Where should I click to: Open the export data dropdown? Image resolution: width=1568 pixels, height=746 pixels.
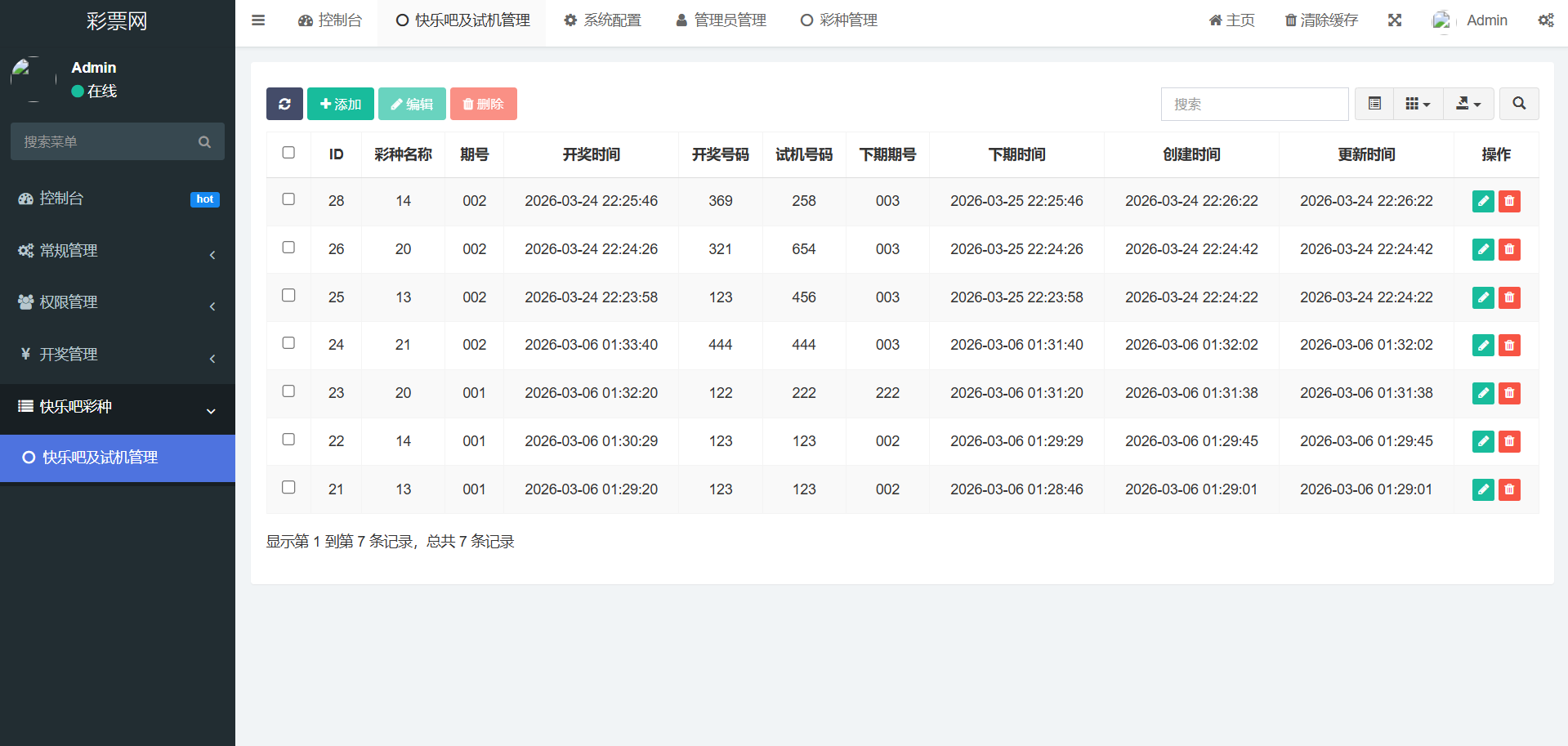coord(1468,104)
